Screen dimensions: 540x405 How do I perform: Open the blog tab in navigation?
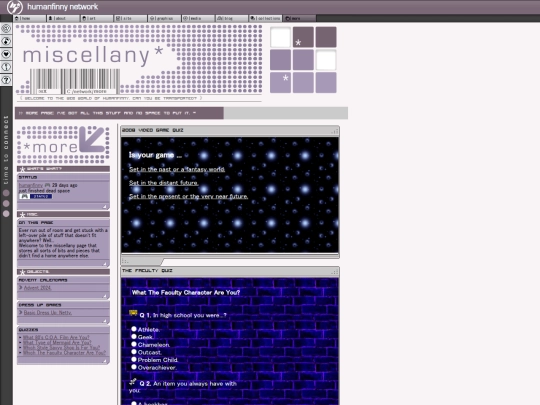232,18
